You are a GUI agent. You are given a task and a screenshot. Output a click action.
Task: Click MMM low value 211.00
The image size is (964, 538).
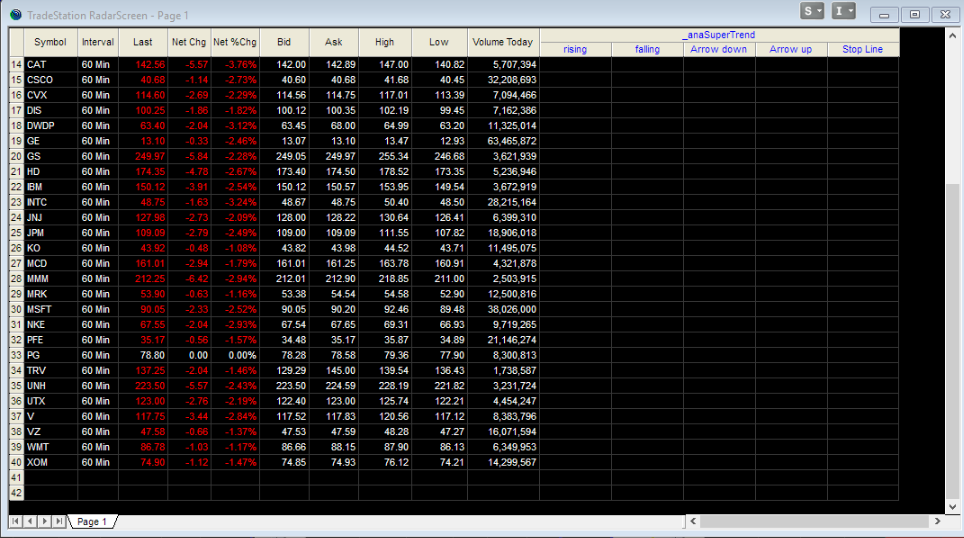coord(439,279)
